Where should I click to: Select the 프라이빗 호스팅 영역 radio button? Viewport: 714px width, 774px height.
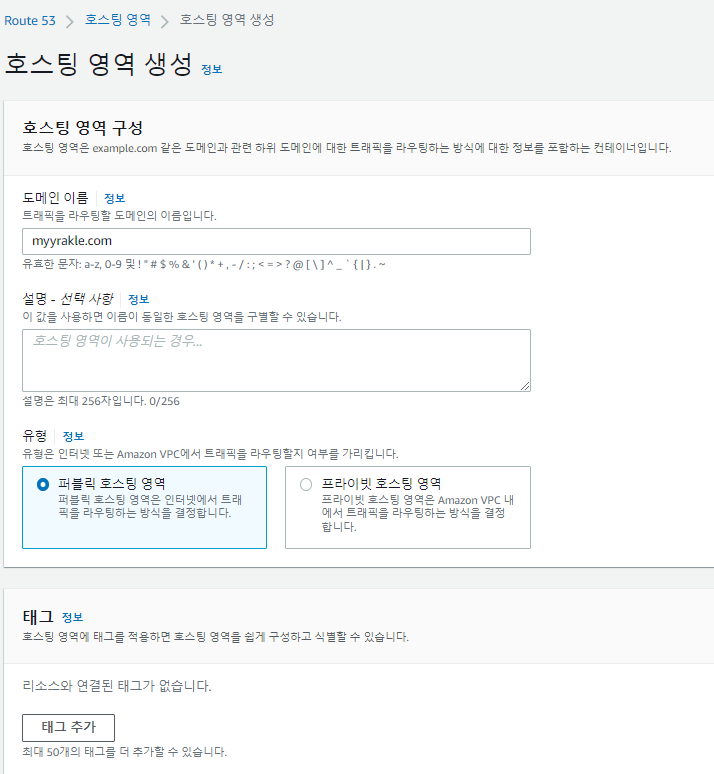pos(306,484)
